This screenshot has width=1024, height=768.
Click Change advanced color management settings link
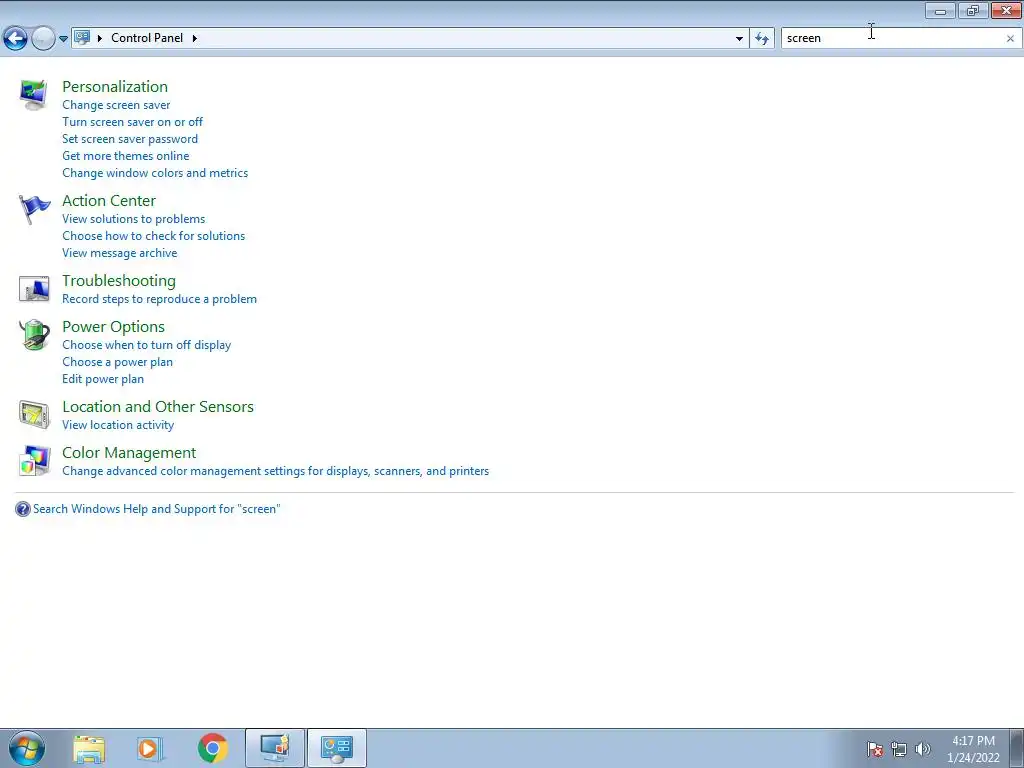tap(276, 471)
